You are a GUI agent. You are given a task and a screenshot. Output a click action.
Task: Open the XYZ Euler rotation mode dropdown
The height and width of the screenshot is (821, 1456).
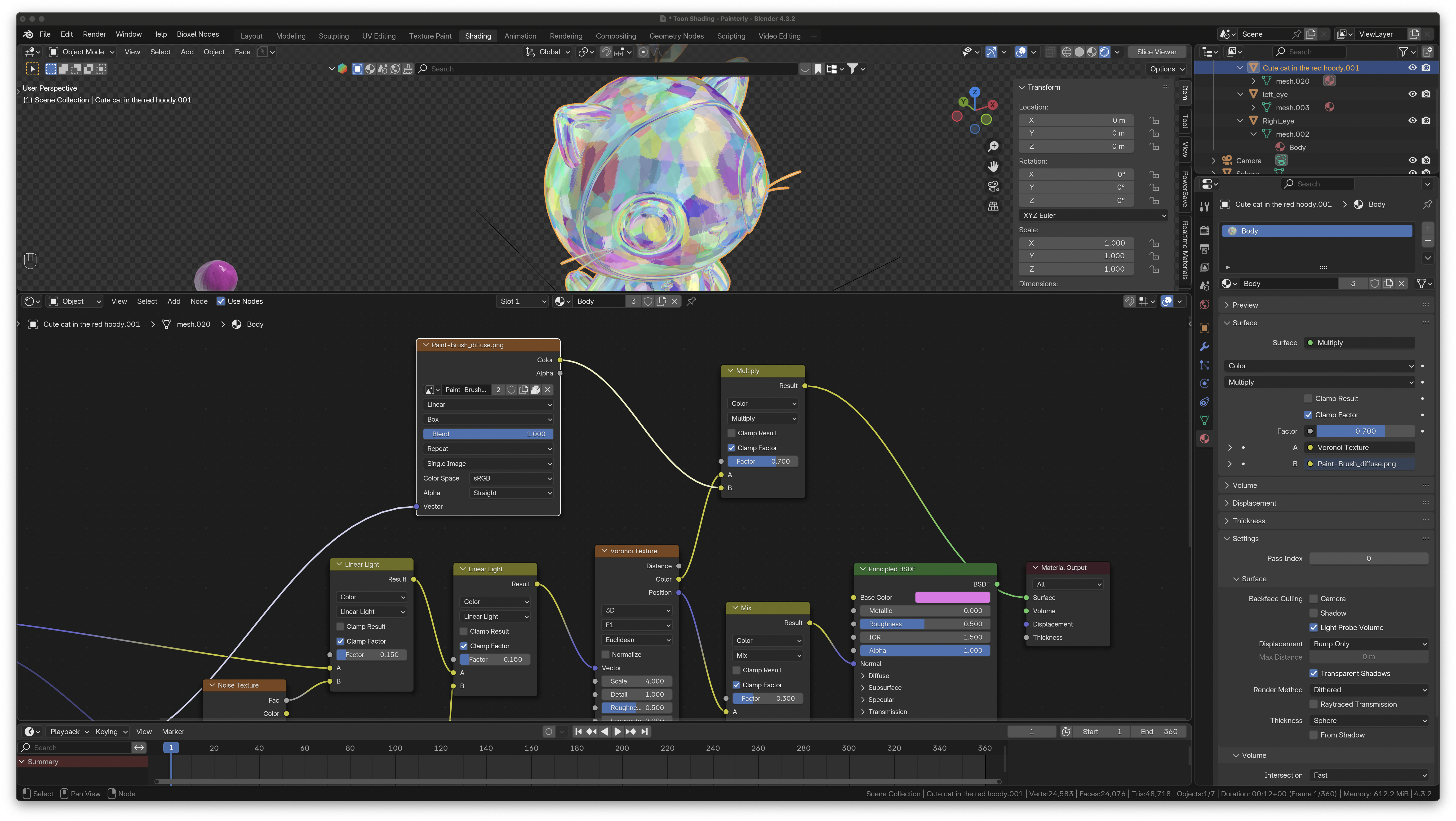pyautogui.click(x=1094, y=215)
